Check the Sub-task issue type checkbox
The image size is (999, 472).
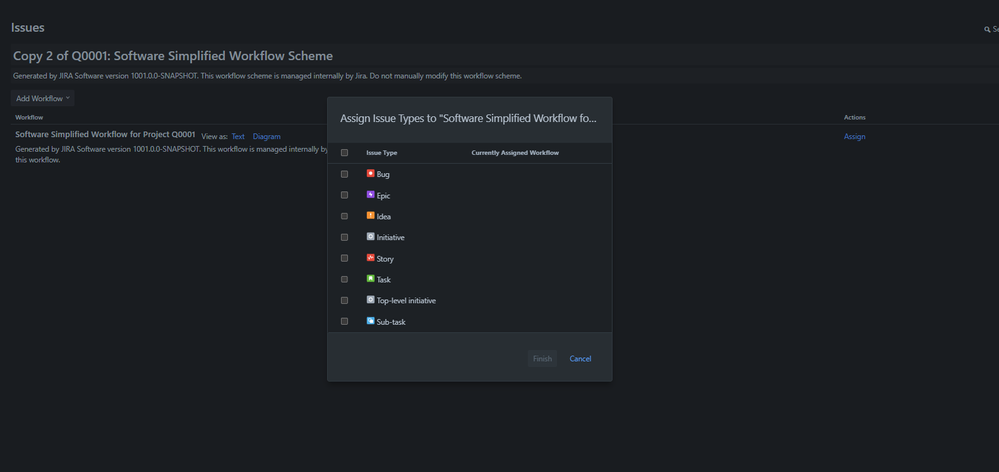pyautogui.click(x=344, y=321)
